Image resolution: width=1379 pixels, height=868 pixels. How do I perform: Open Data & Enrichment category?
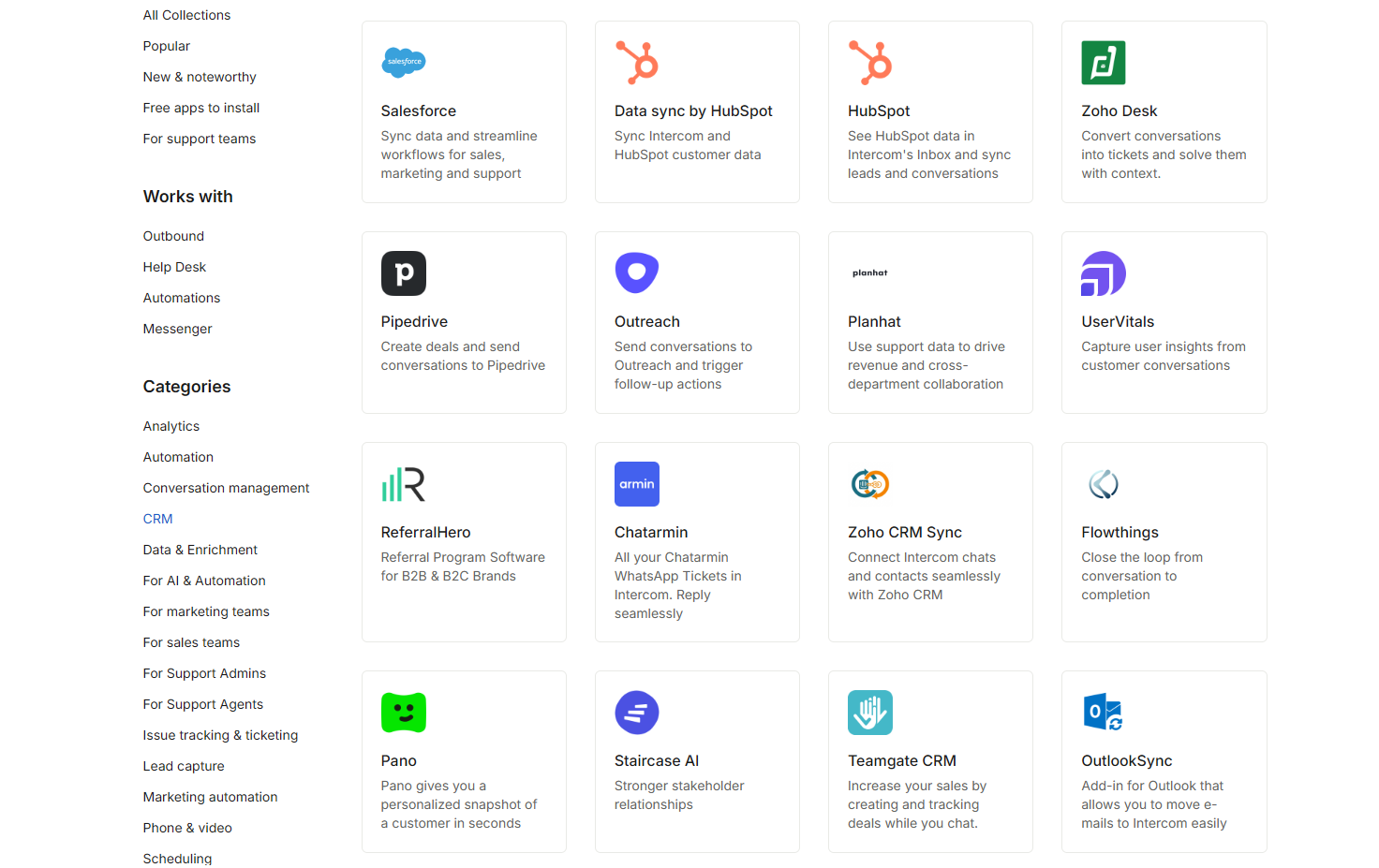200,550
